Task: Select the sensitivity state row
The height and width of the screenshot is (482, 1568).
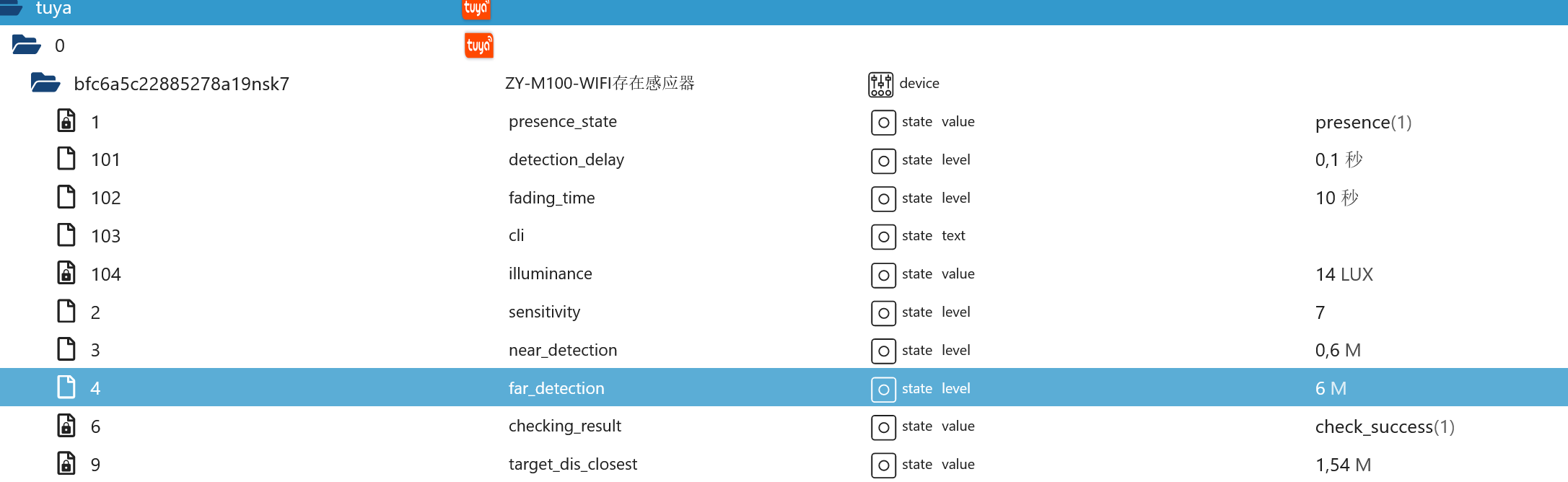Action: 544,312
